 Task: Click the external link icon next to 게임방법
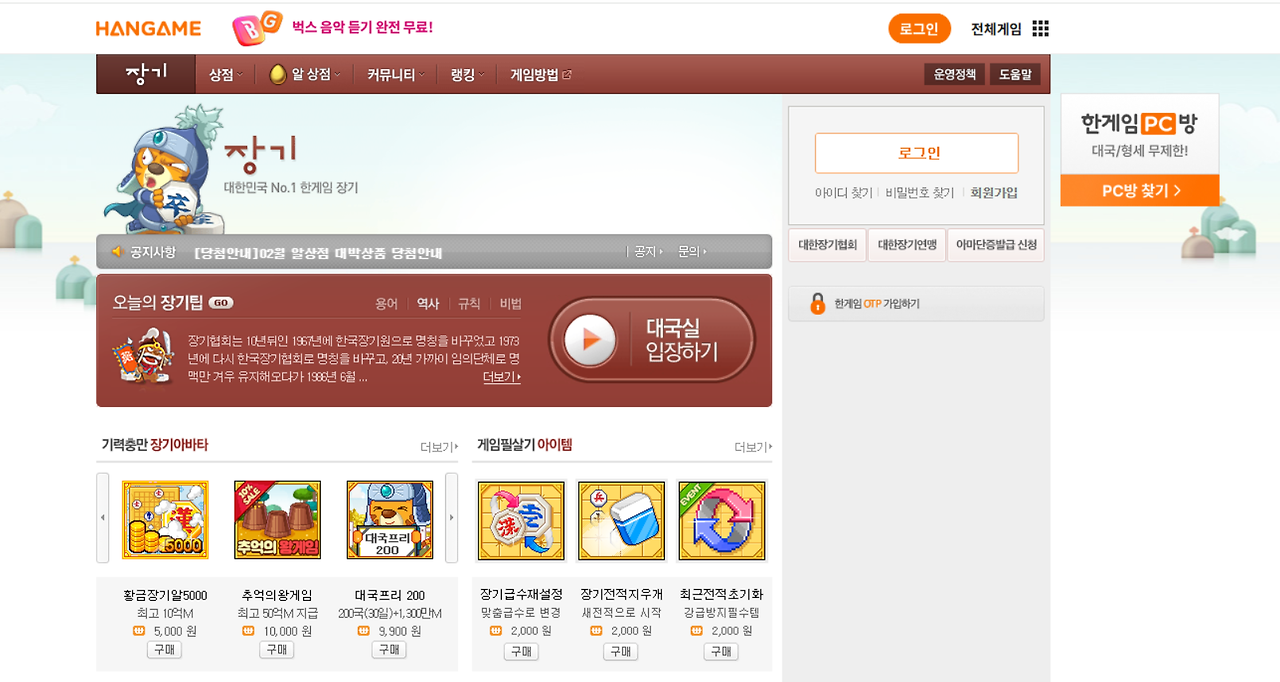click(567, 74)
